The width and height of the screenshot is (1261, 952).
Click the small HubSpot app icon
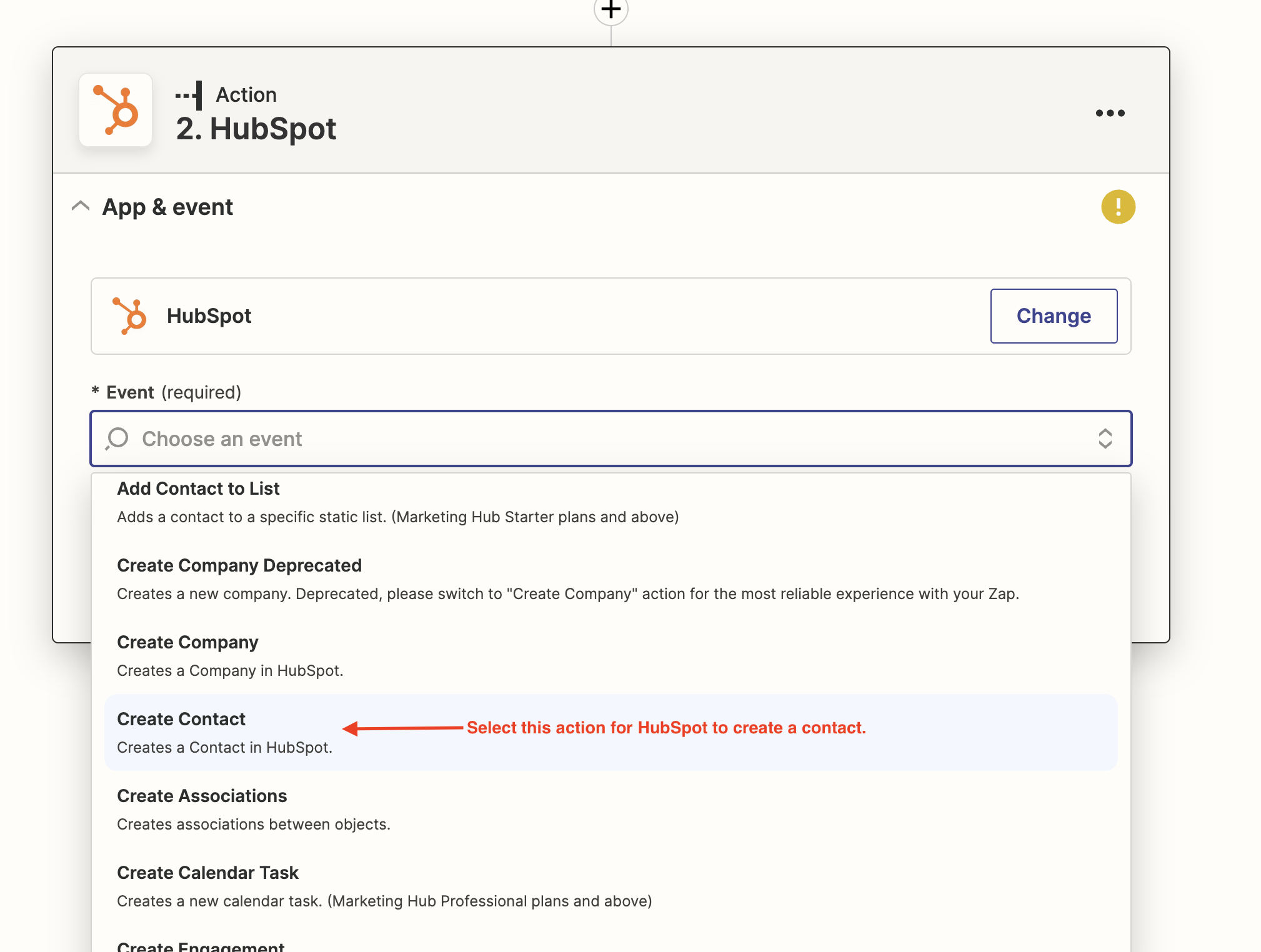(129, 316)
